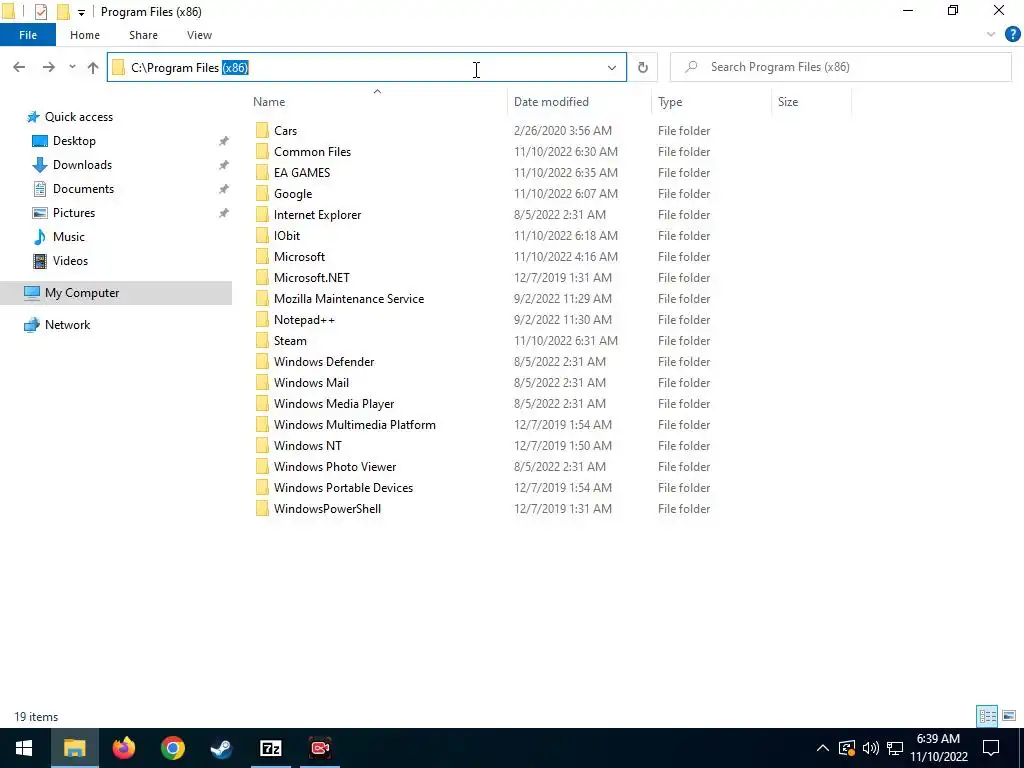
Task: Go back with the Back arrow button
Action: pos(19,67)
